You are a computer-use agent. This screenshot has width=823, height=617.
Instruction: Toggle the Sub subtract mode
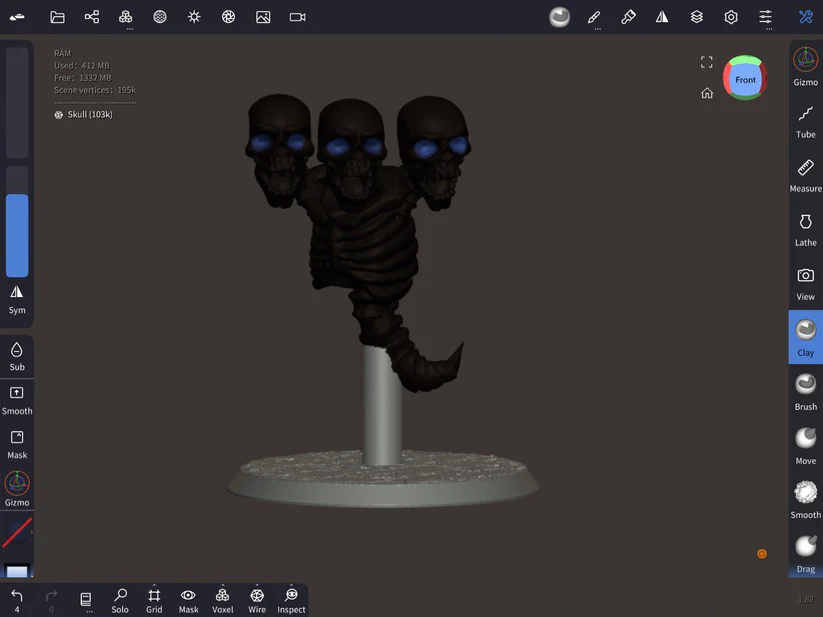point(17,357)
